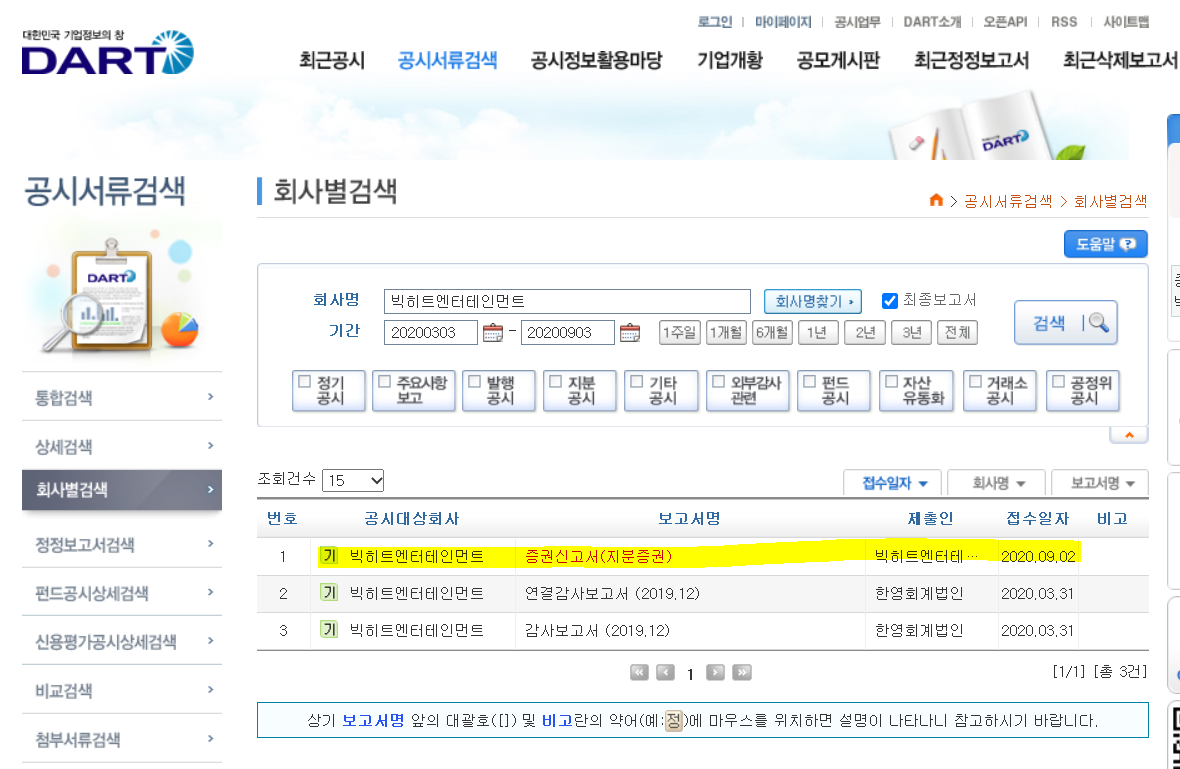1180x769 pixels.
Task: Click 오픈API link at top
Action: point(1005,22)
